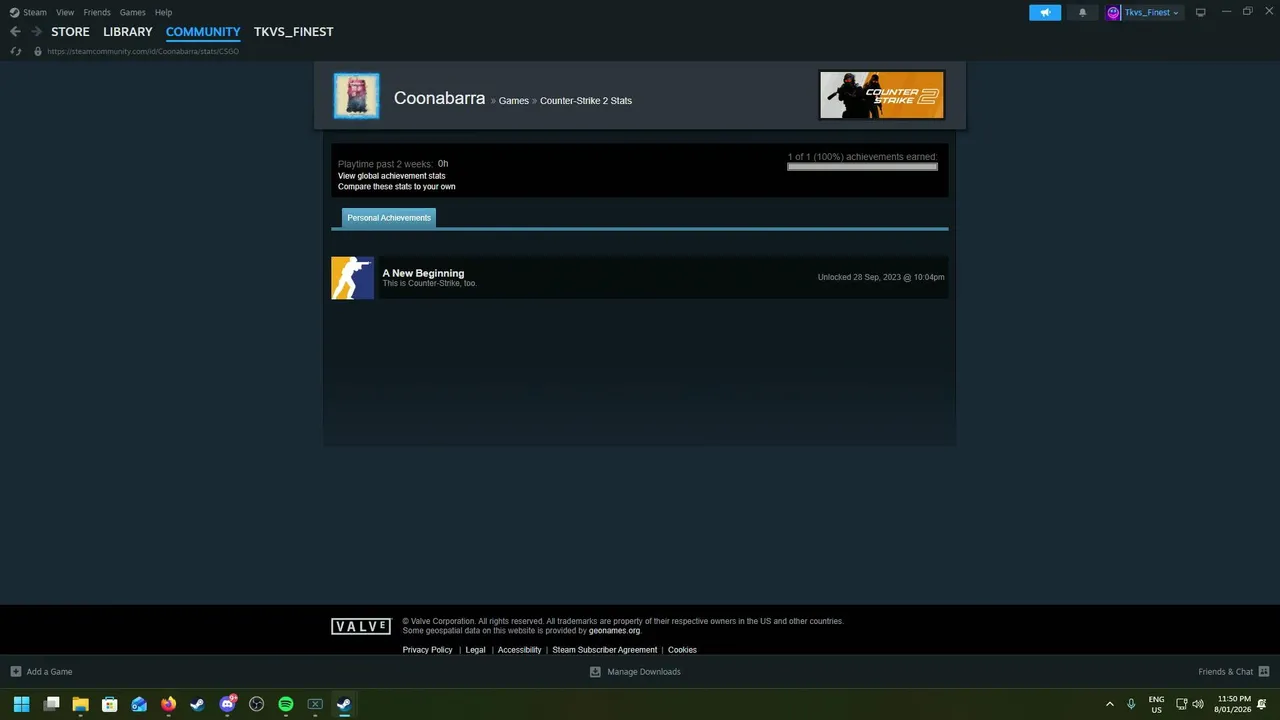Click the Add a Game label

(x=49, y=672)
